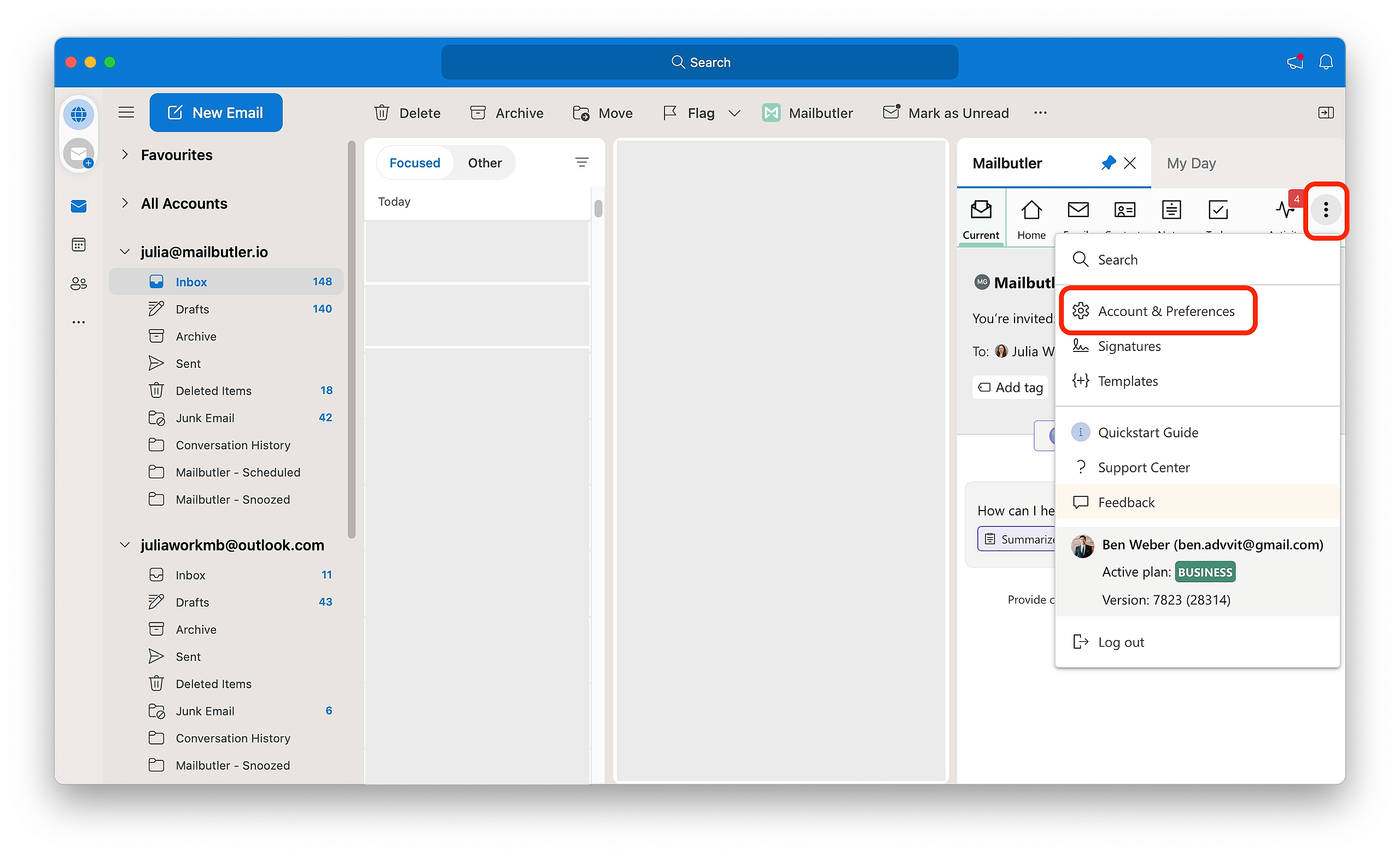Click the New Email button
Viewport: 1400px width, 856px height.
(x=216, y=113)
